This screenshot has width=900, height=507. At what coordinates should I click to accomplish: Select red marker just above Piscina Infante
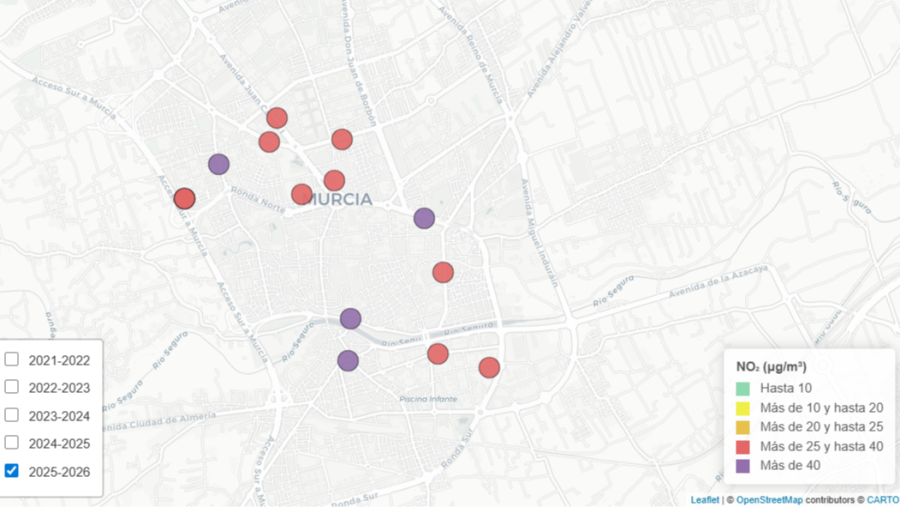[438, 353]
